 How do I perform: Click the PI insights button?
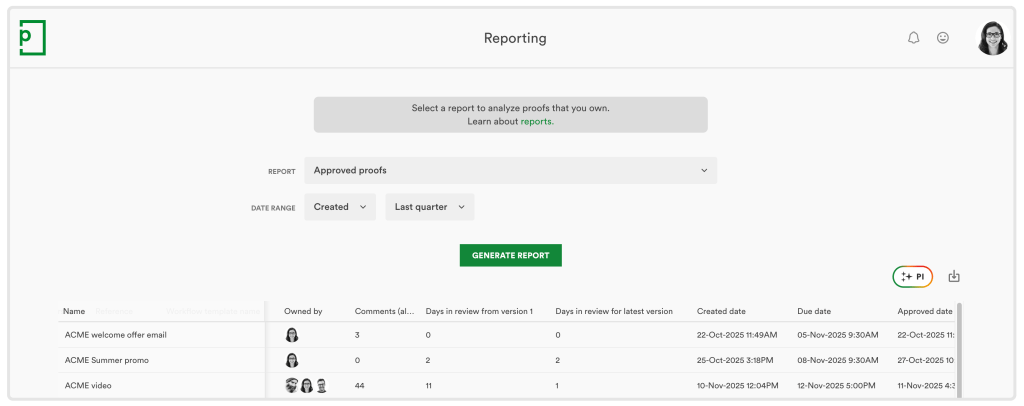[913, 276]
